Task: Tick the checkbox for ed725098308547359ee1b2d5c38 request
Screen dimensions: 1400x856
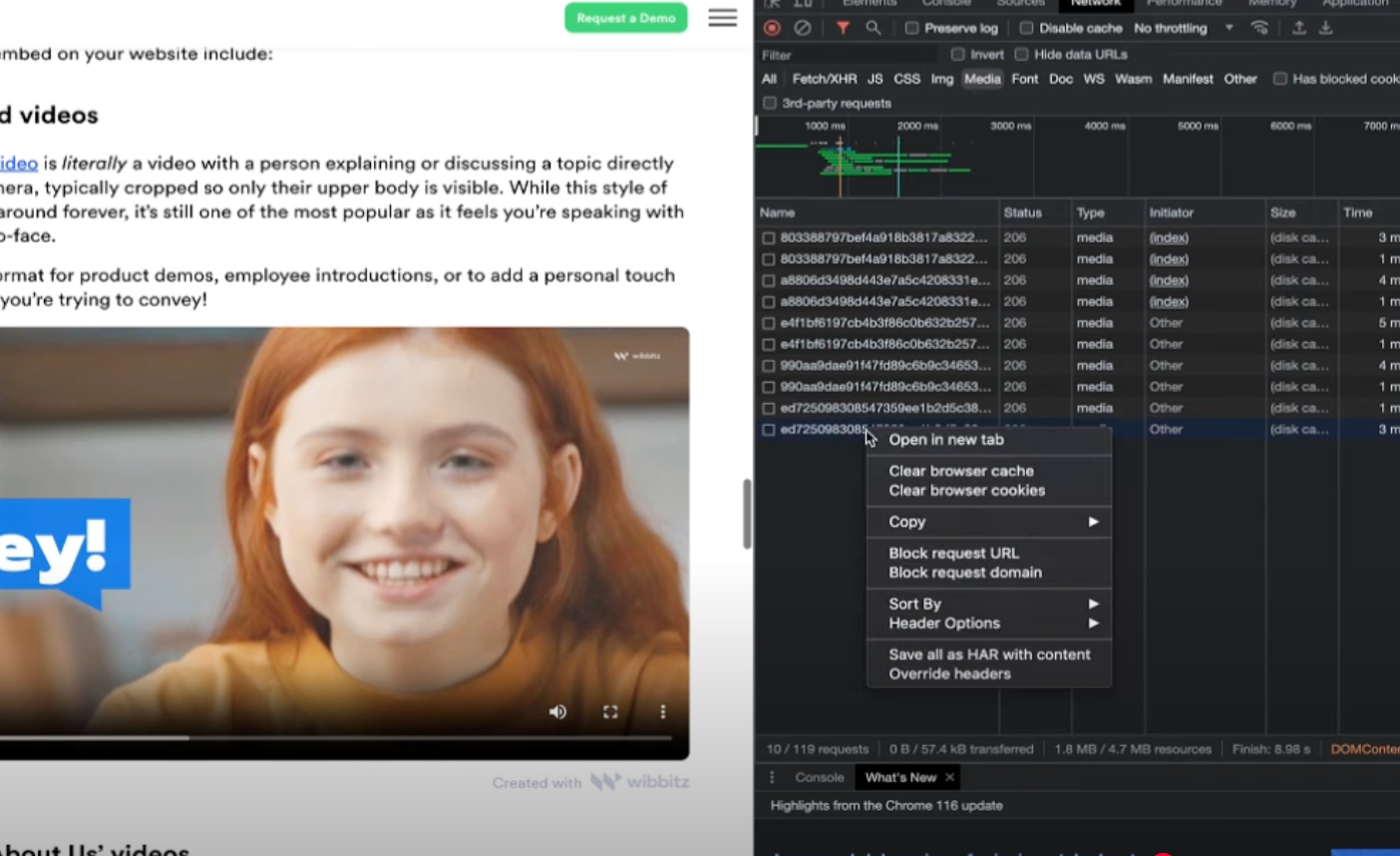Action: [x=768, y=408]
